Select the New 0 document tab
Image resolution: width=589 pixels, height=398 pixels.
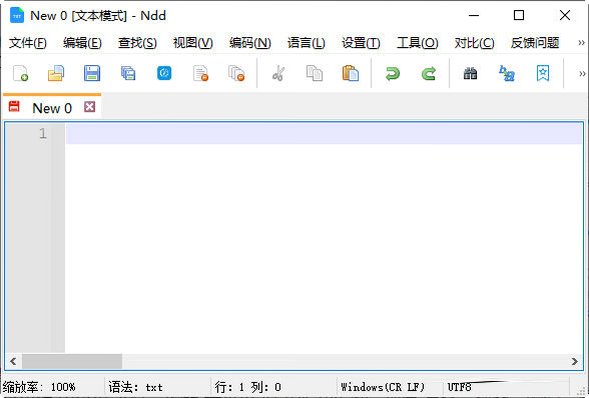click(x=52, y=108)
